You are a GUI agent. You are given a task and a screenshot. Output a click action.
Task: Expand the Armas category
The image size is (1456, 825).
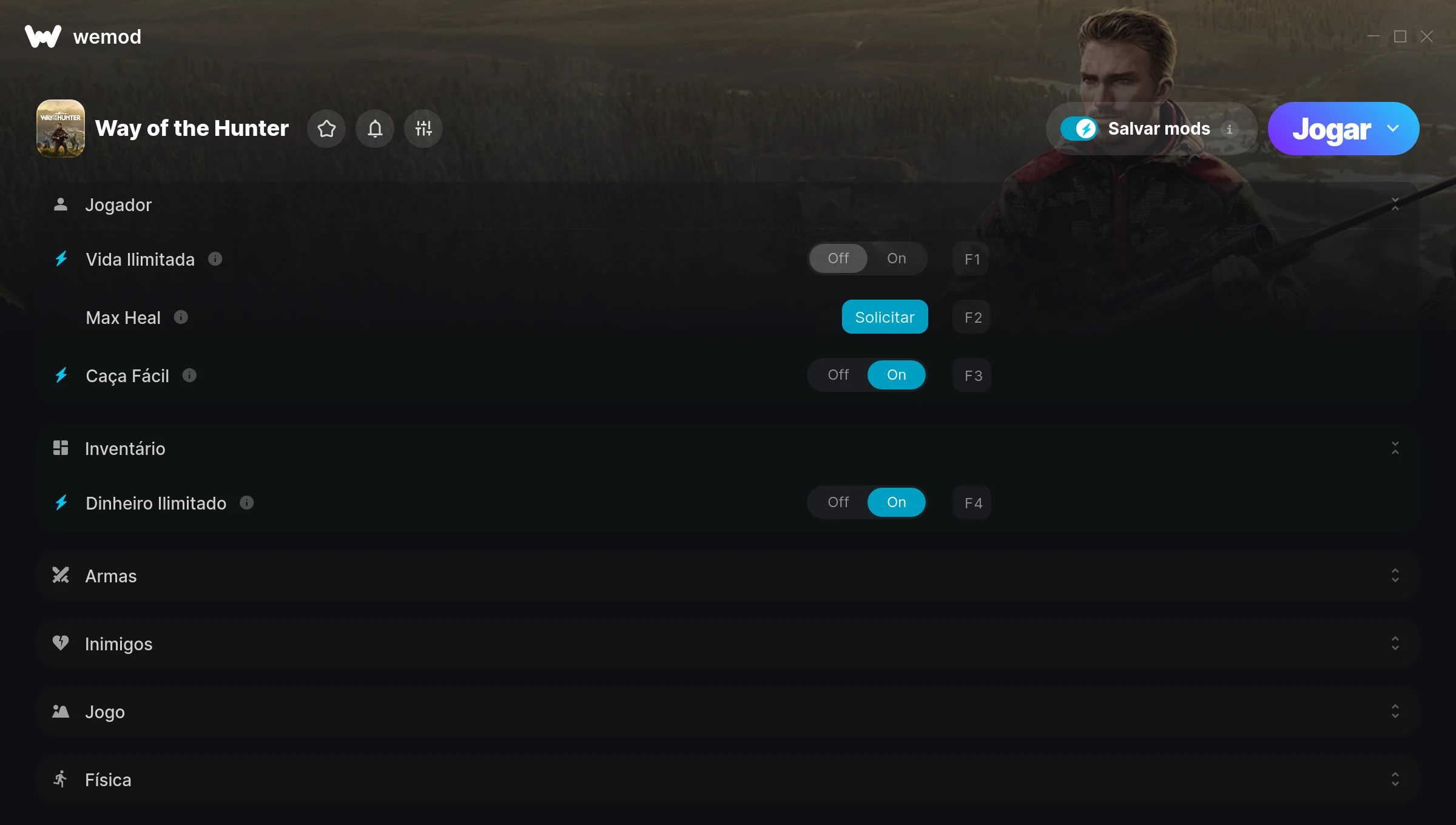1395,576
